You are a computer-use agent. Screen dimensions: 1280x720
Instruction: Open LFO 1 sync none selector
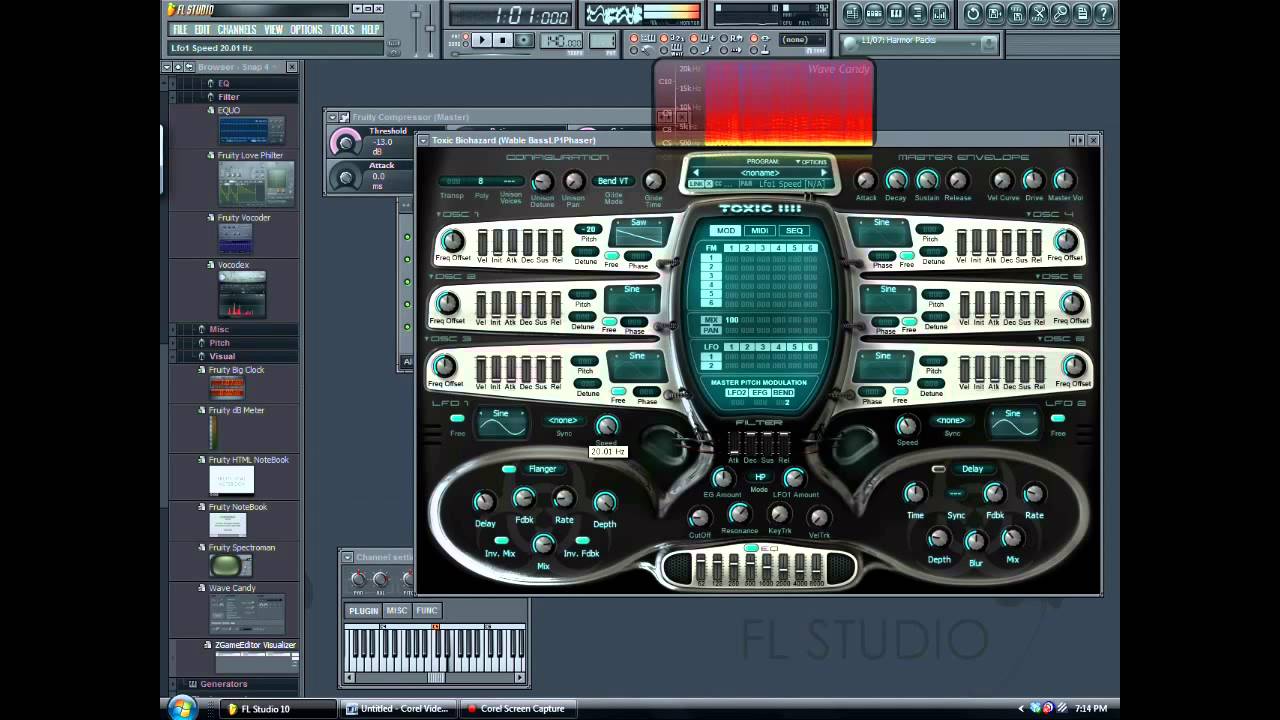click(x=563, y=420)
